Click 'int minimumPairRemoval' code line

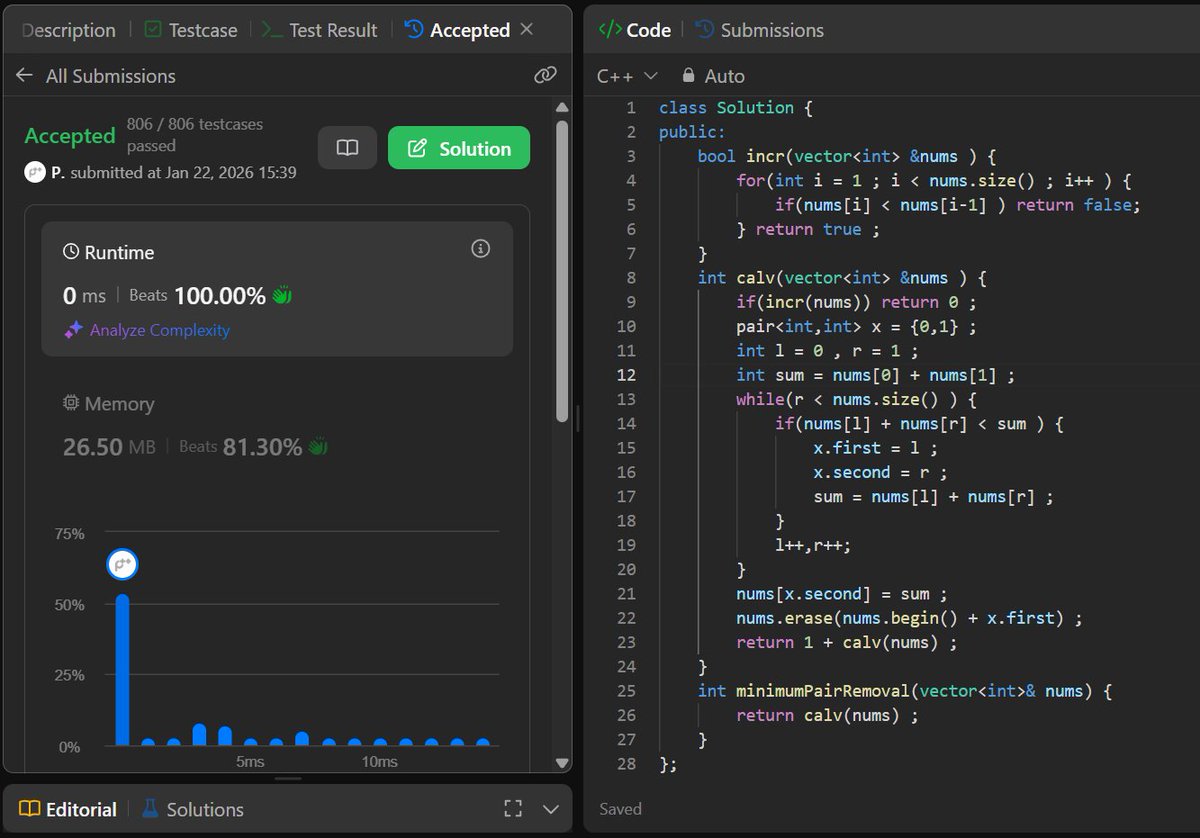click(x=905, y=691)
